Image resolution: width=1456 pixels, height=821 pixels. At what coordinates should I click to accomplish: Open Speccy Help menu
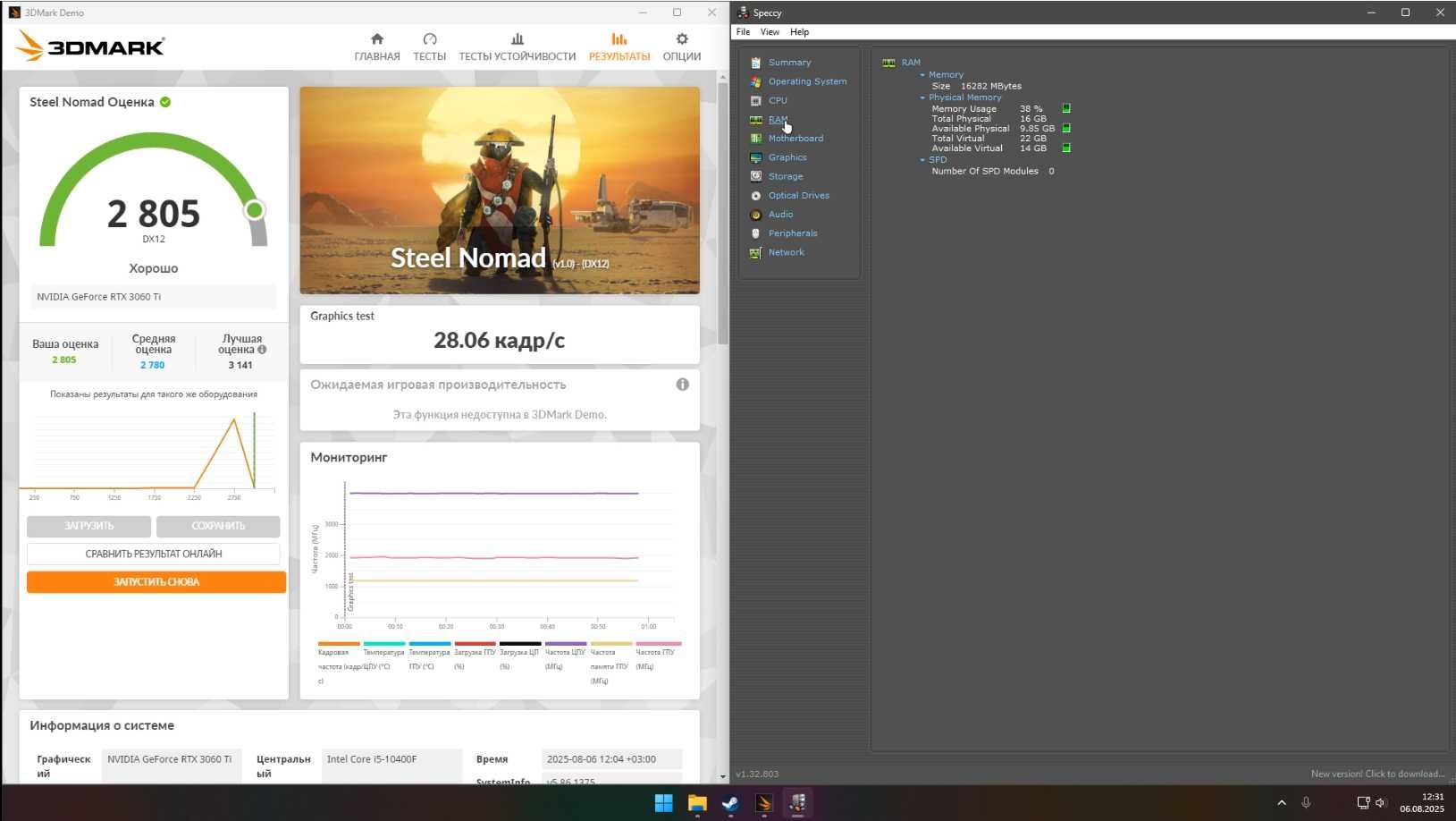tap(799, 32)
